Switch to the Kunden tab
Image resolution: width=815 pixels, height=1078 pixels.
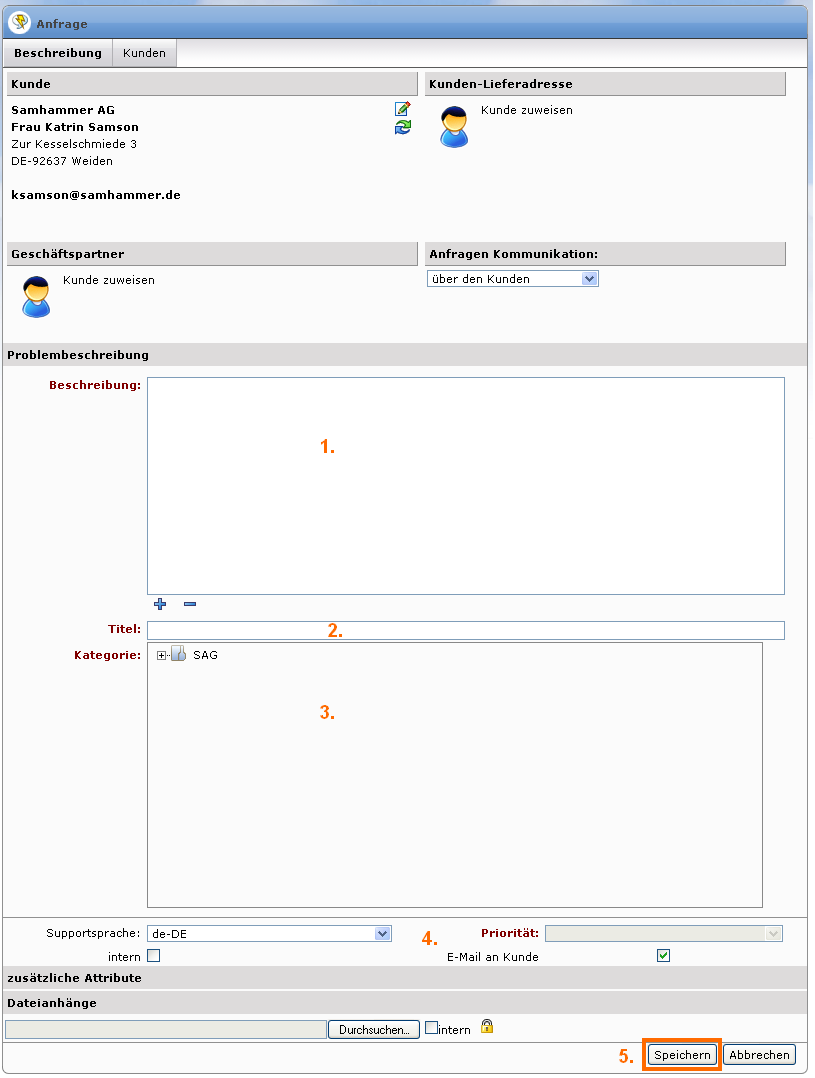coord(144,53)
